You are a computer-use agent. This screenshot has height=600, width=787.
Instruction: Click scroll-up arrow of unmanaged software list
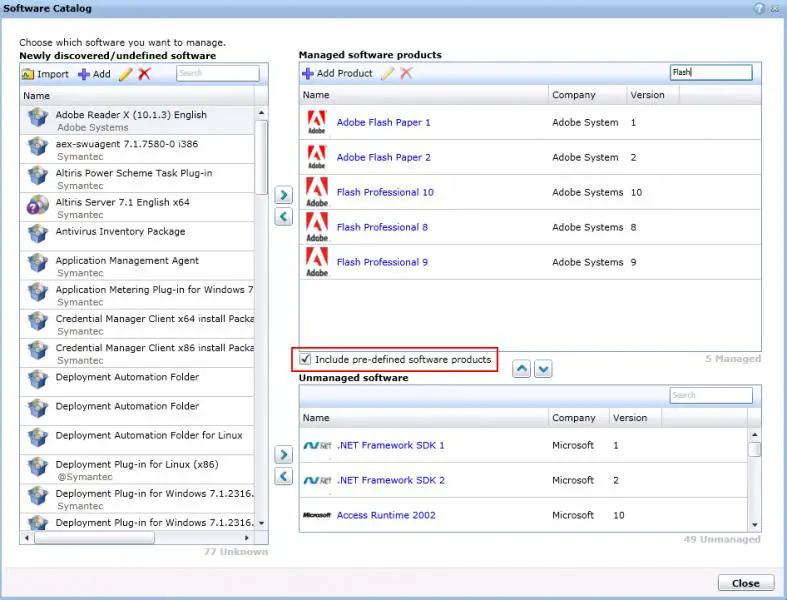pos(754,435)
